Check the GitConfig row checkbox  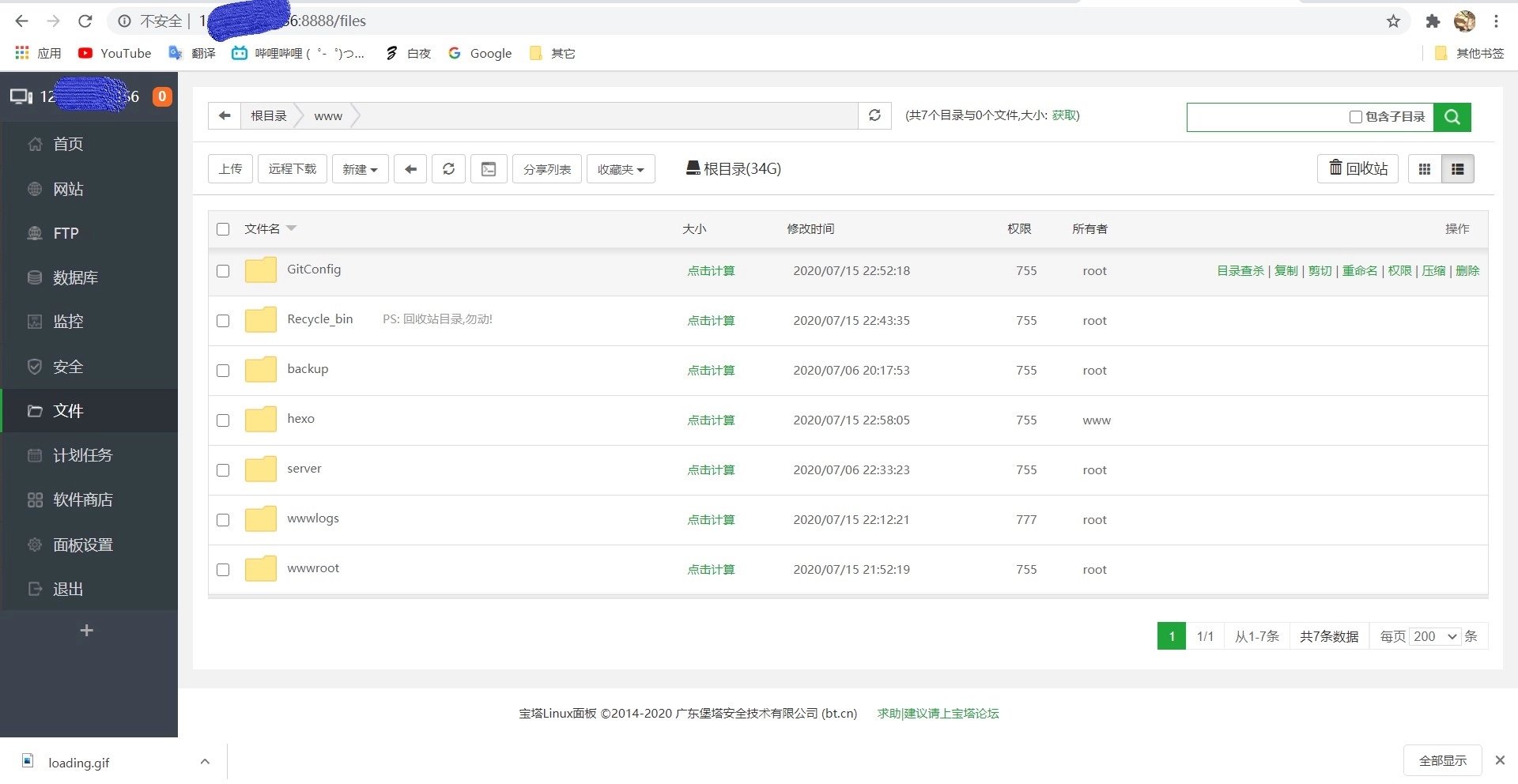(x=223, y=271)
